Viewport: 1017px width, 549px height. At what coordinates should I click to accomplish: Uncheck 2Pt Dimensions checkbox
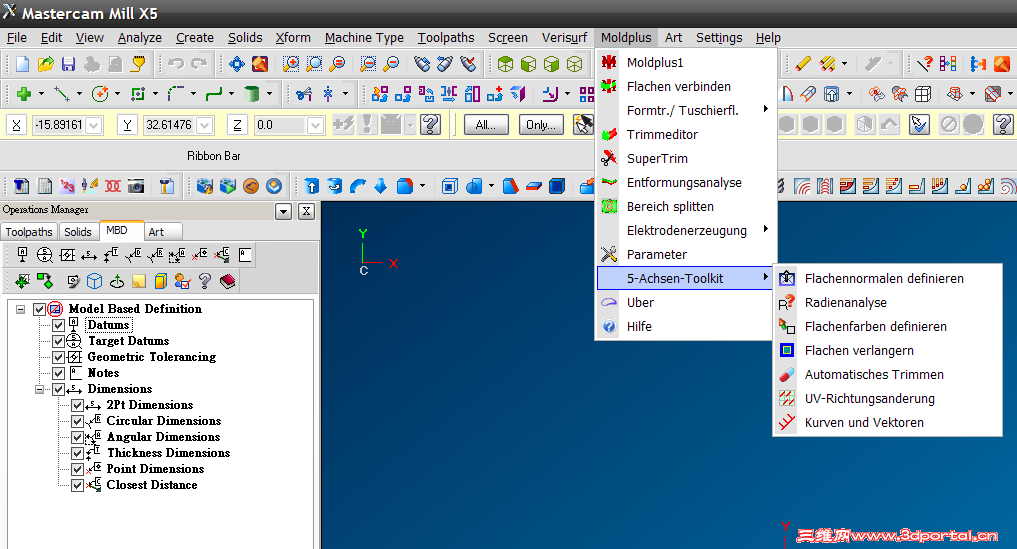[77, 405]
